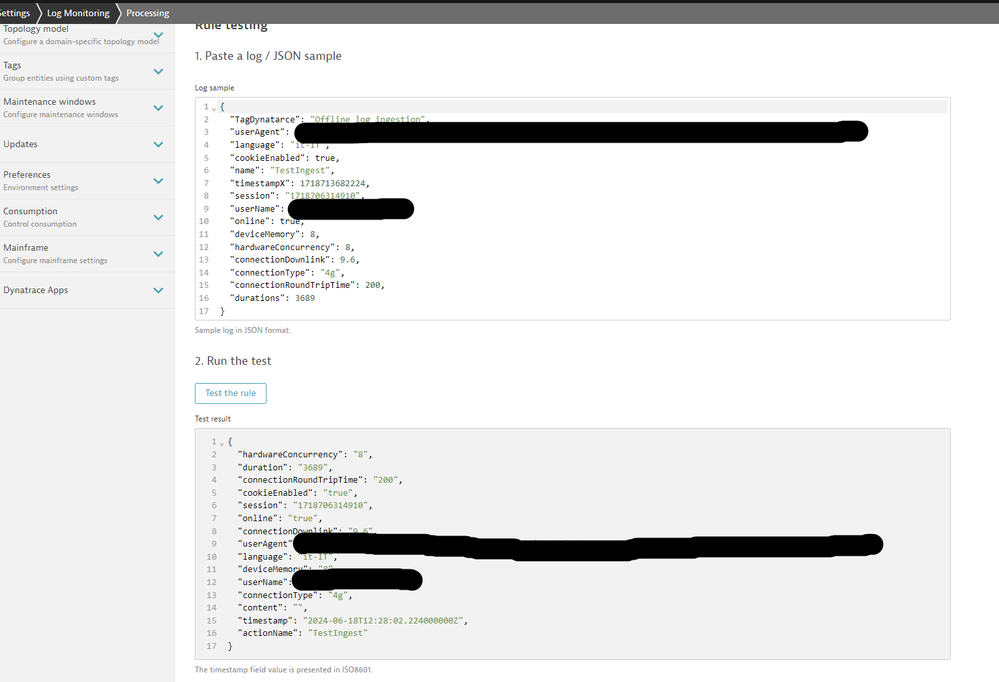Open Tags menu item in sidebar
The width and height of the screenshot is (999, 682).
pyautogui.click(x=12, y=65)
